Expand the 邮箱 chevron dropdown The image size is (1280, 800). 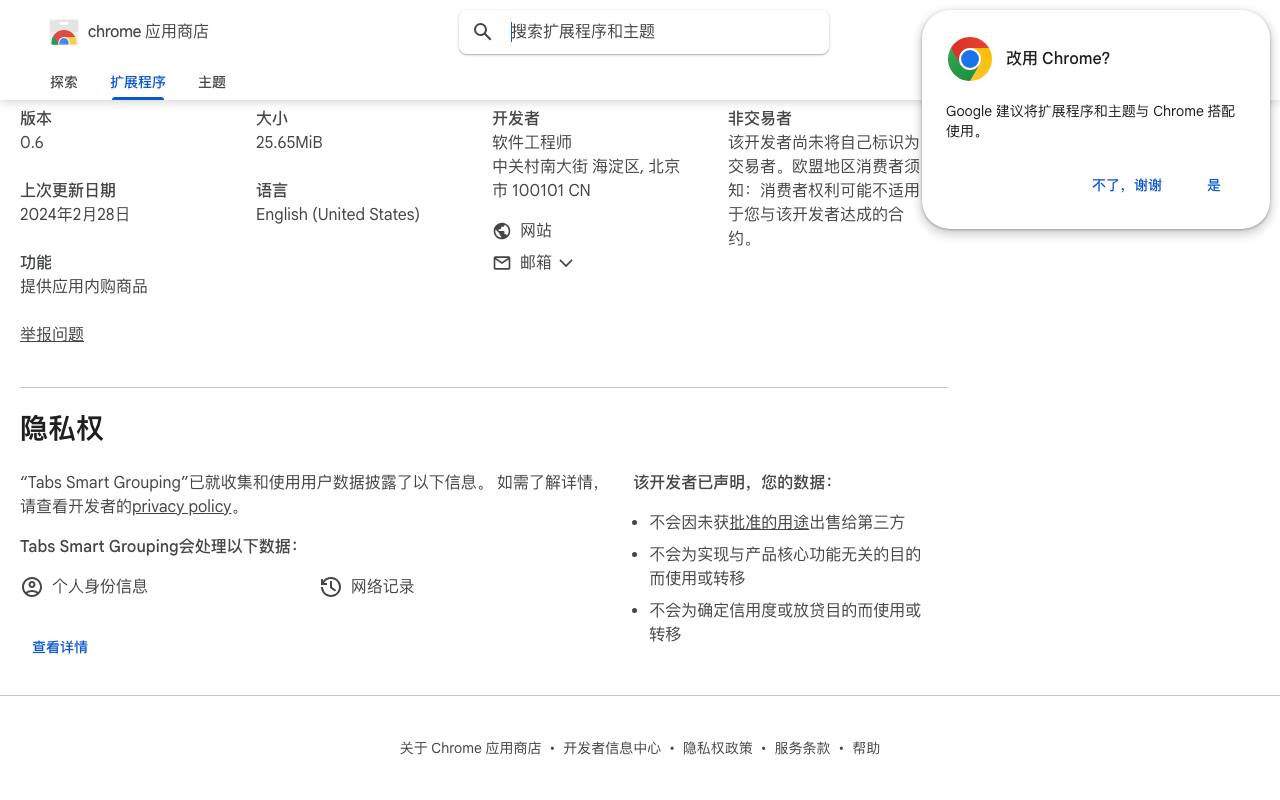[x=566, y=263]
